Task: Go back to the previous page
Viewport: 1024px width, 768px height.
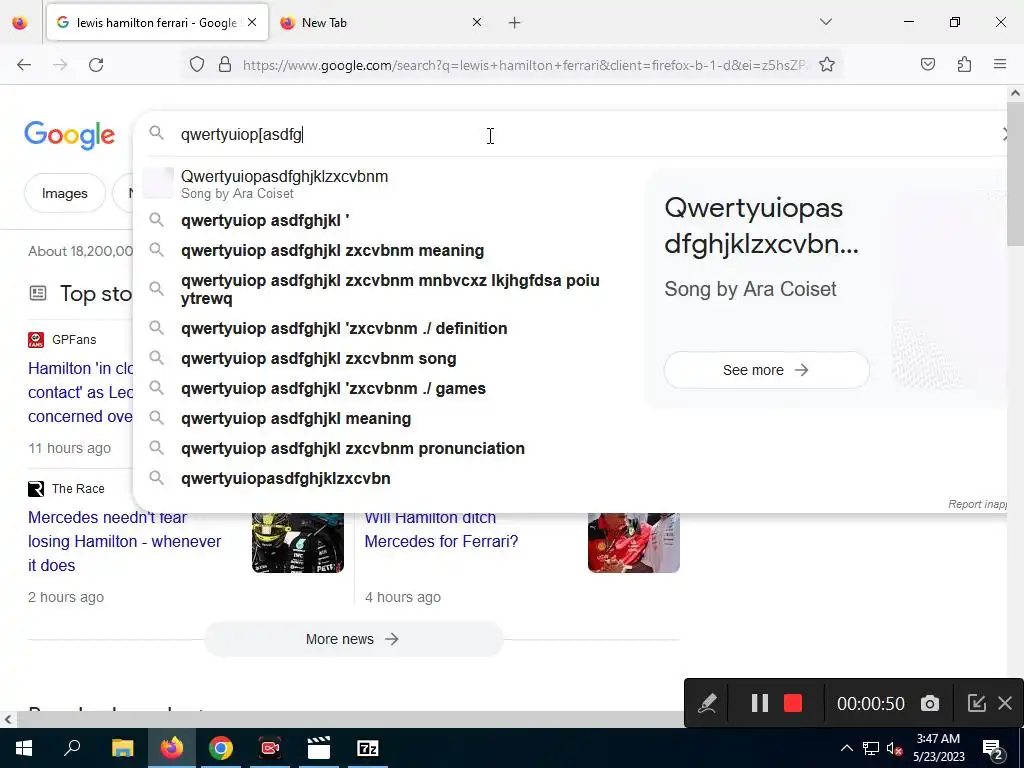Action: [x=24, y=65]
